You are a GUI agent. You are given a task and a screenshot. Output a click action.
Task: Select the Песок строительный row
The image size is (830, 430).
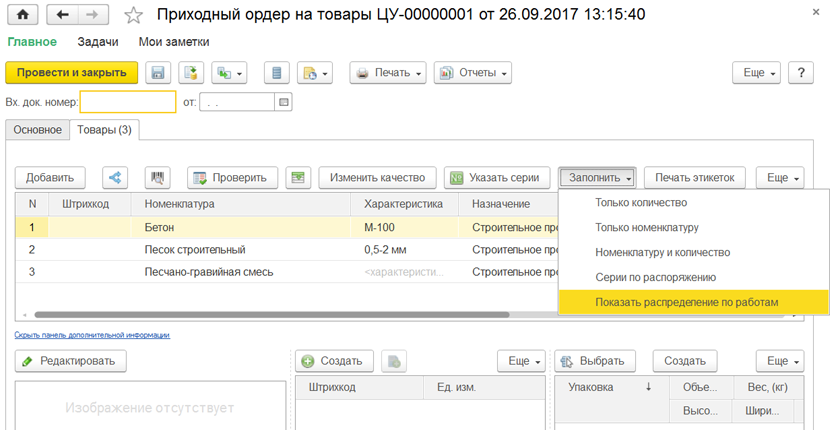click(287, 250)
